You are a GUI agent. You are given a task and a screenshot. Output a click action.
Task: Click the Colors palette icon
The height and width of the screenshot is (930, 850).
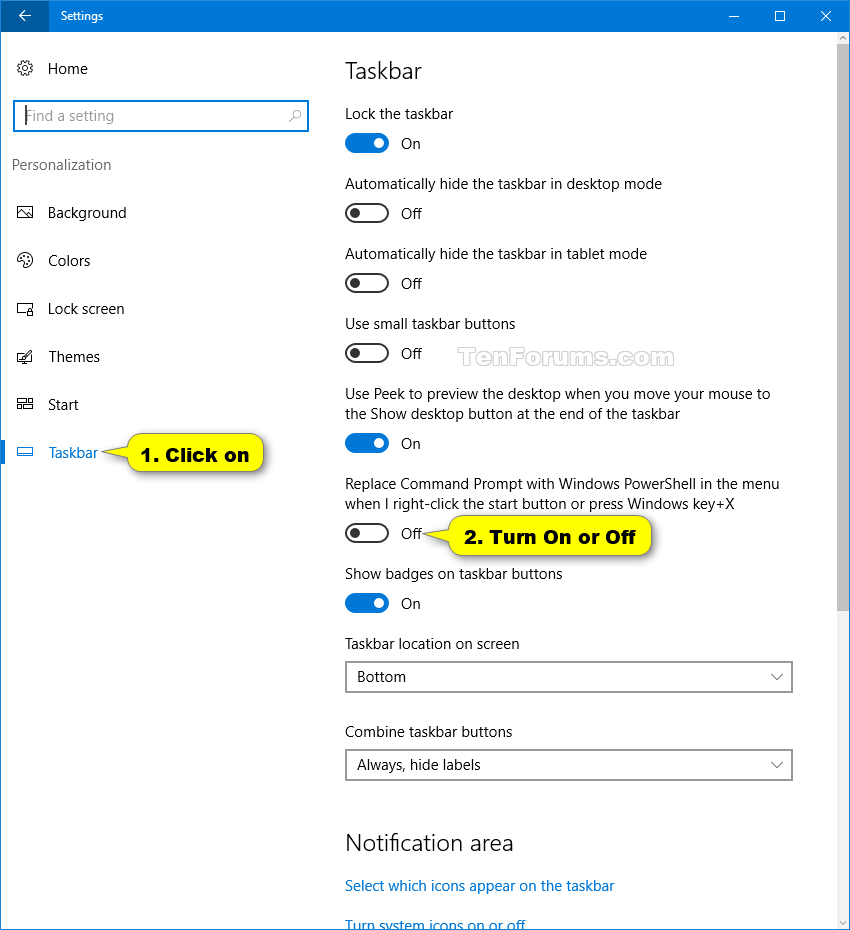coord(25,260)
